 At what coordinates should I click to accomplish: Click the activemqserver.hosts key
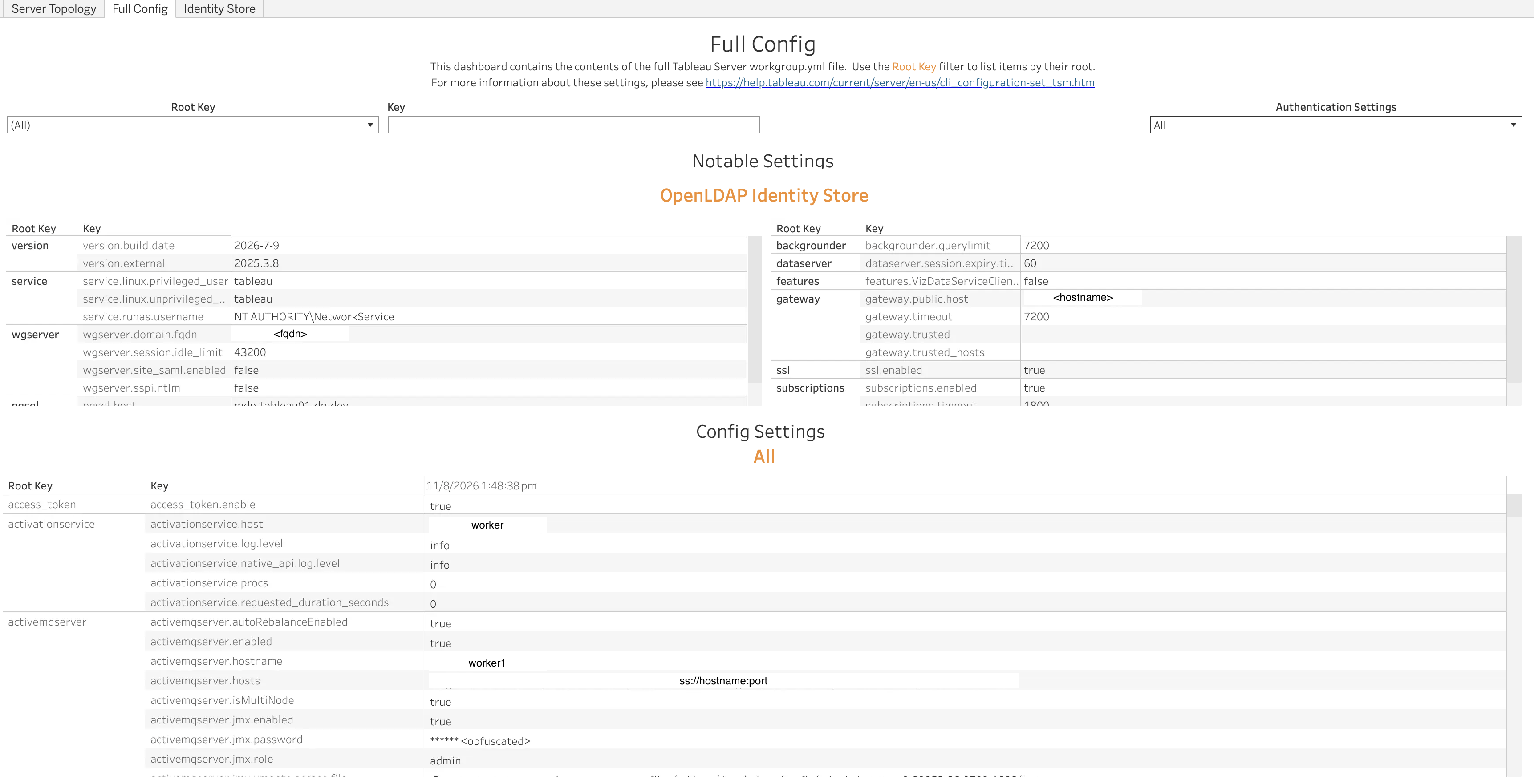point(206,681)
